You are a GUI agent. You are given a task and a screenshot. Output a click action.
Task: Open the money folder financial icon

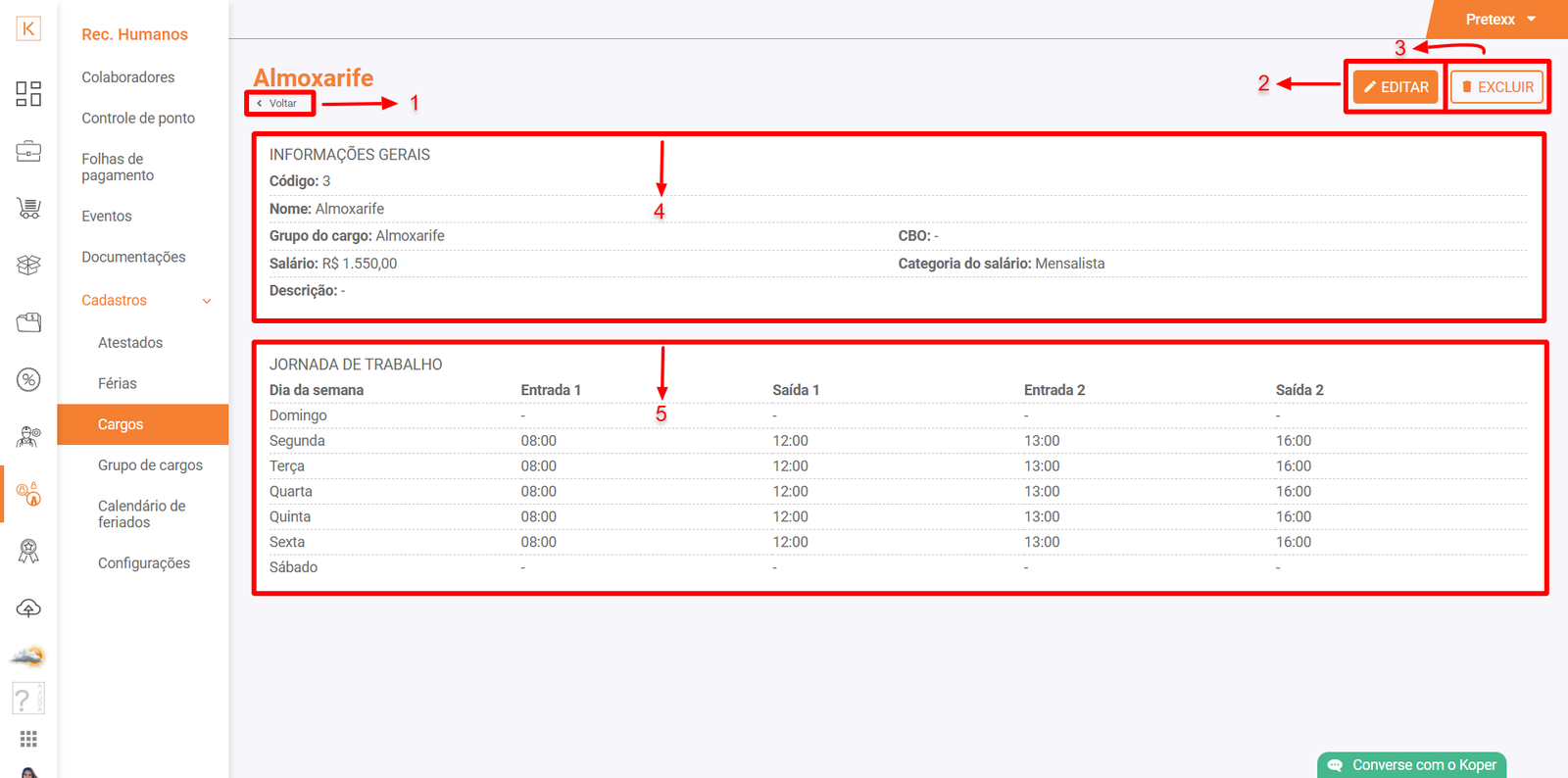click(28, 322)
